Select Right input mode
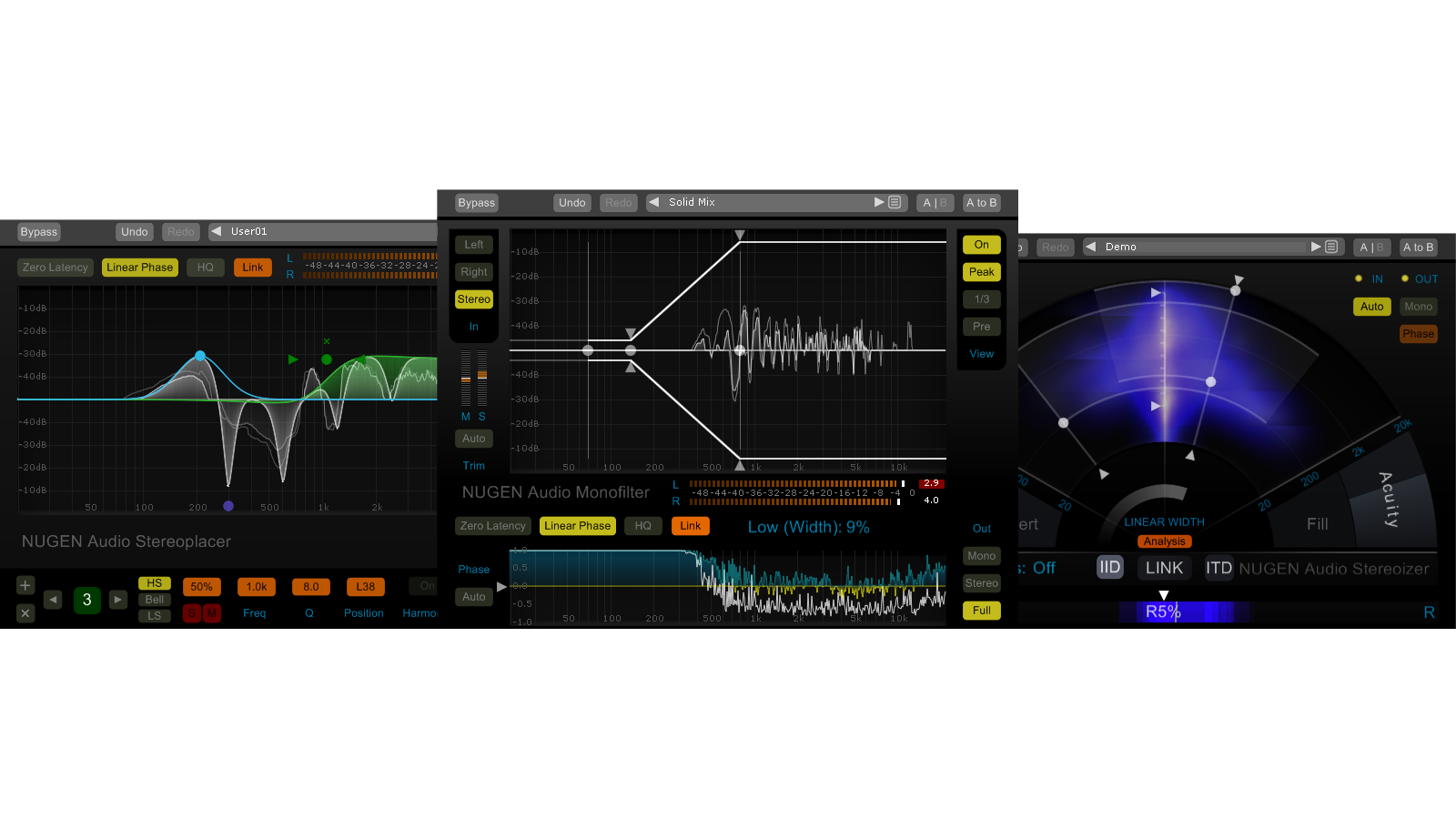This screenshot has width=1456, height=819. 474,272
